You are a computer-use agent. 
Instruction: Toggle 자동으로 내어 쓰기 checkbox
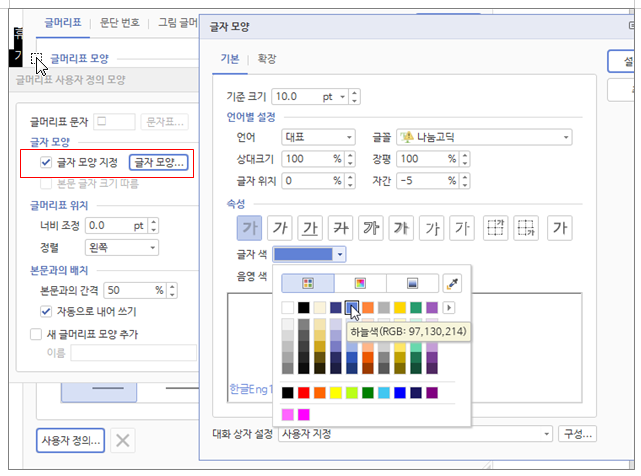[x=46, y=312]
